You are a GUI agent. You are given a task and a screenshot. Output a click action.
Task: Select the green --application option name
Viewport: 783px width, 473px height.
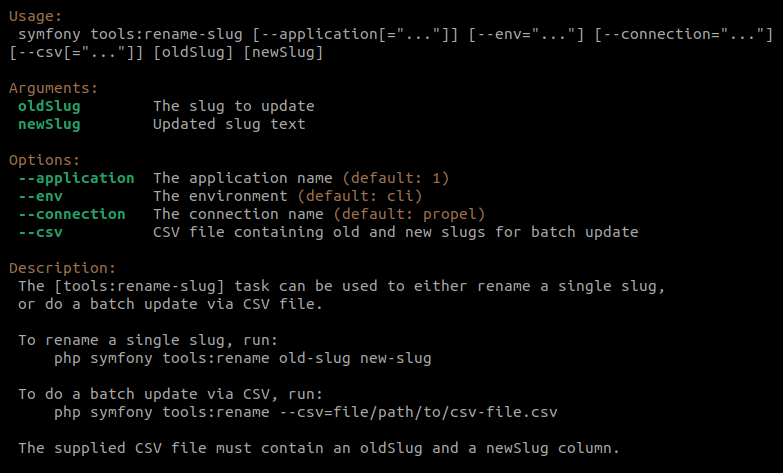coord(76,178)
